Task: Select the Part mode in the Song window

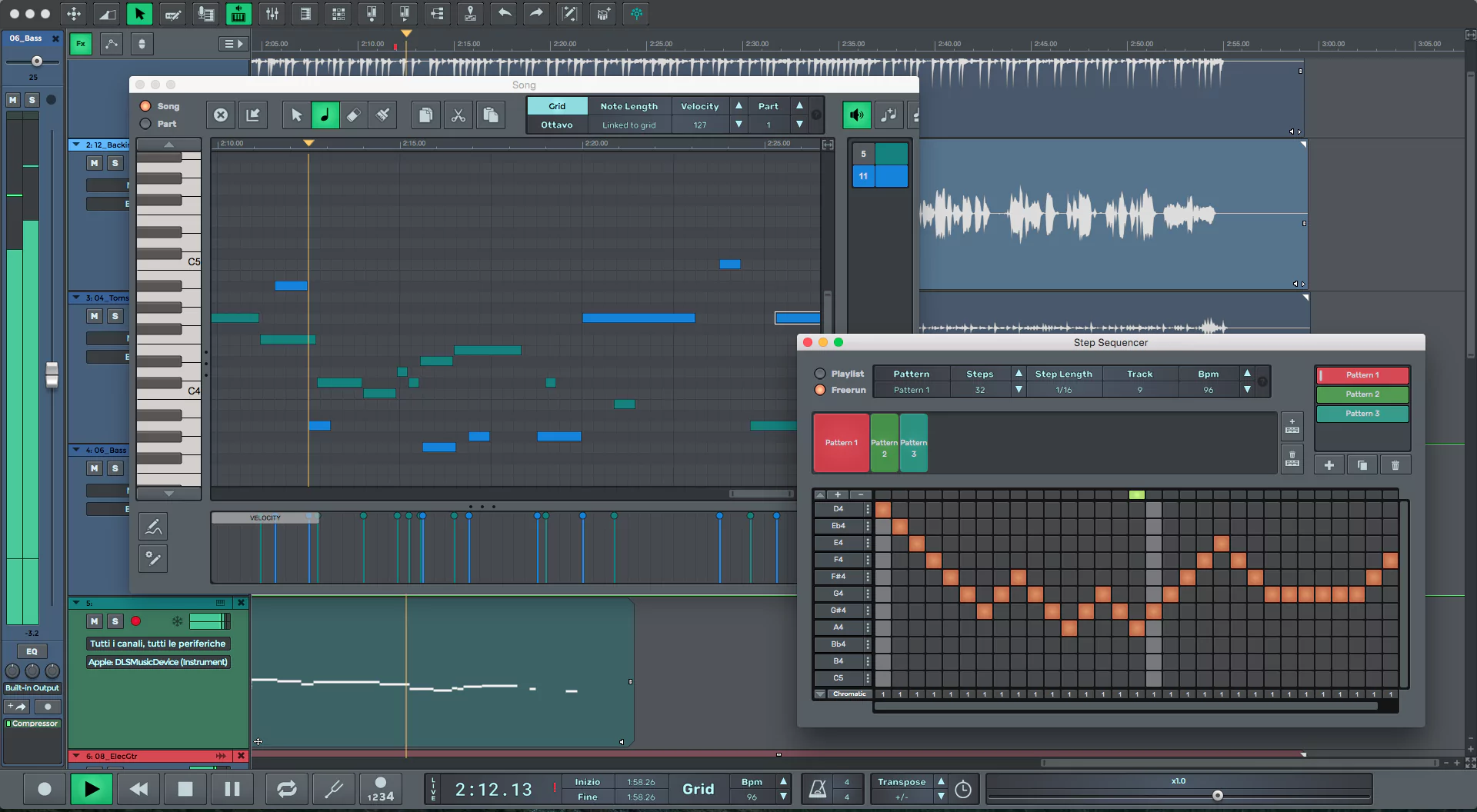Action: [x=145, y=124]
